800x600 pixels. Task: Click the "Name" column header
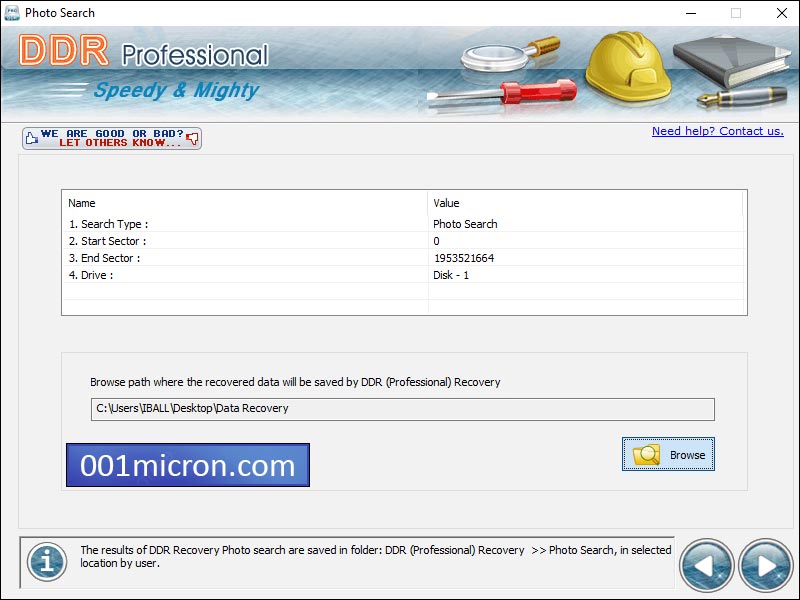[x=244, y=203]
